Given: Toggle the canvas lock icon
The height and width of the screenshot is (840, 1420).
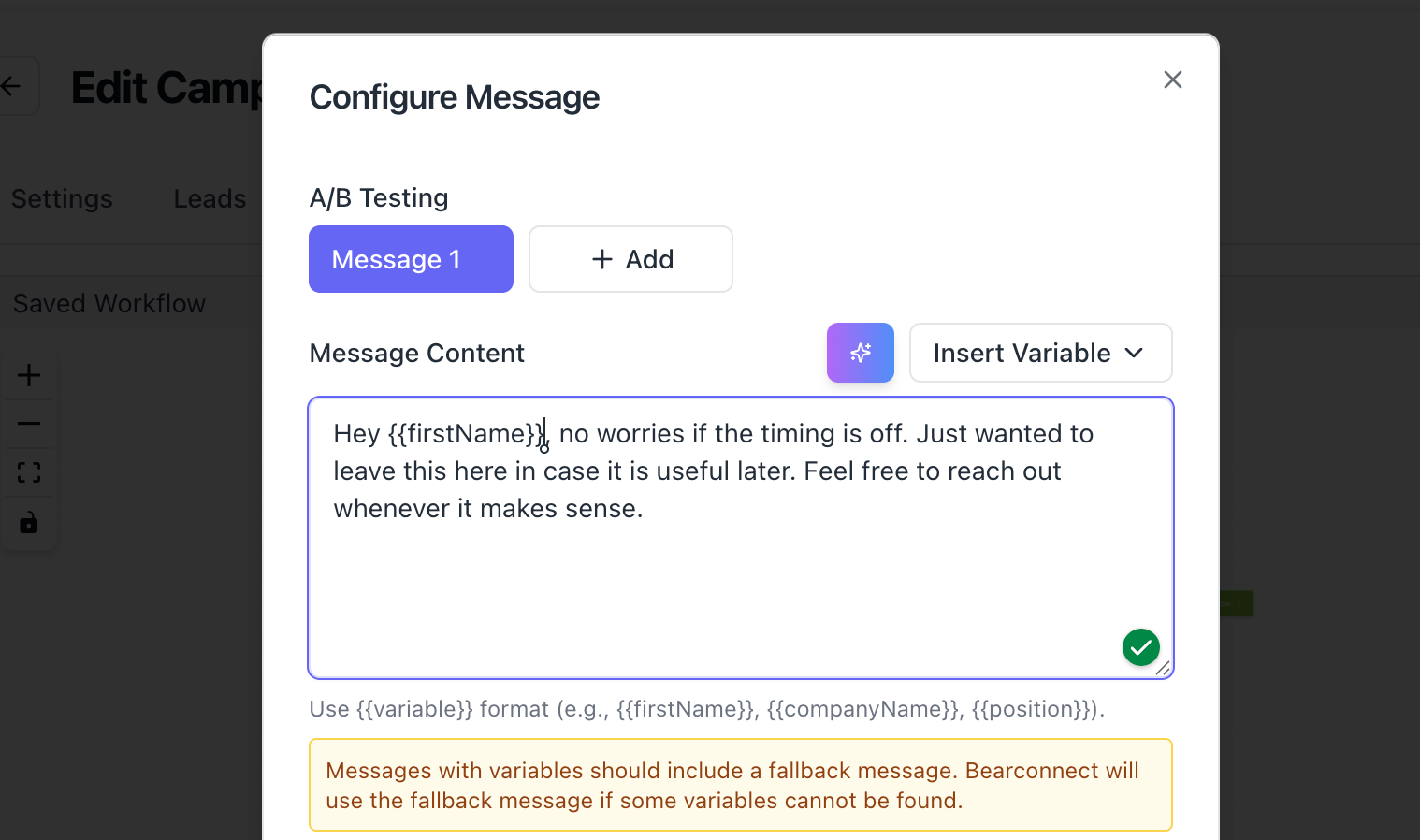Looking at the screenshot, I should click(x=29, y=522).
